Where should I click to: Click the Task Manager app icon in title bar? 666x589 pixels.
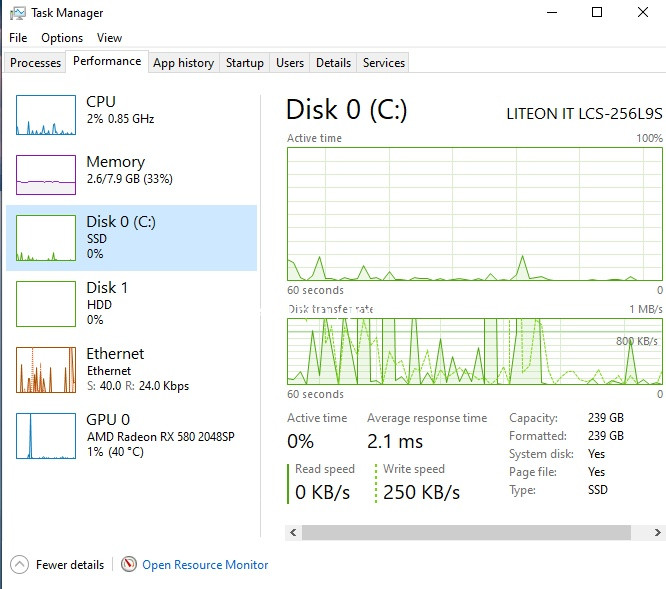[x=17, y=13]
